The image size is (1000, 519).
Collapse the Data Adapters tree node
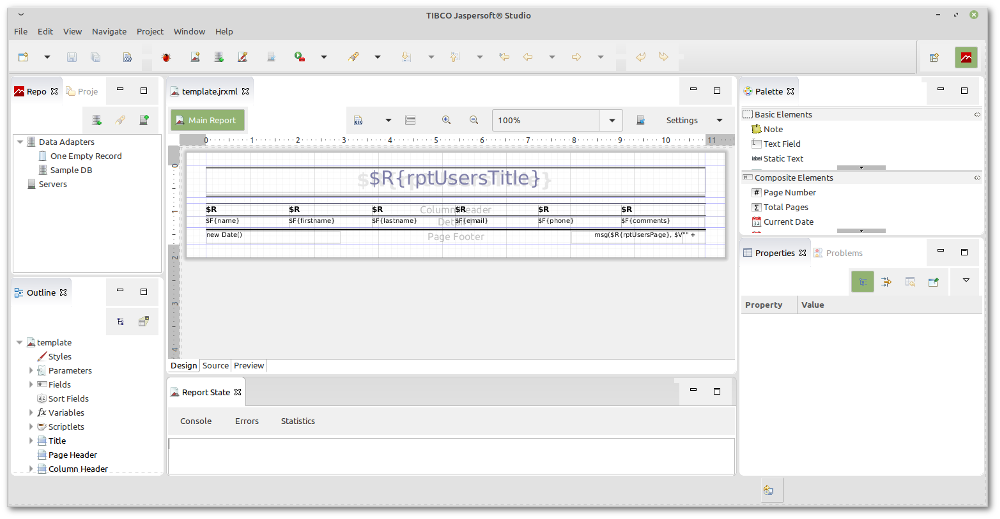tap(20, 142)
